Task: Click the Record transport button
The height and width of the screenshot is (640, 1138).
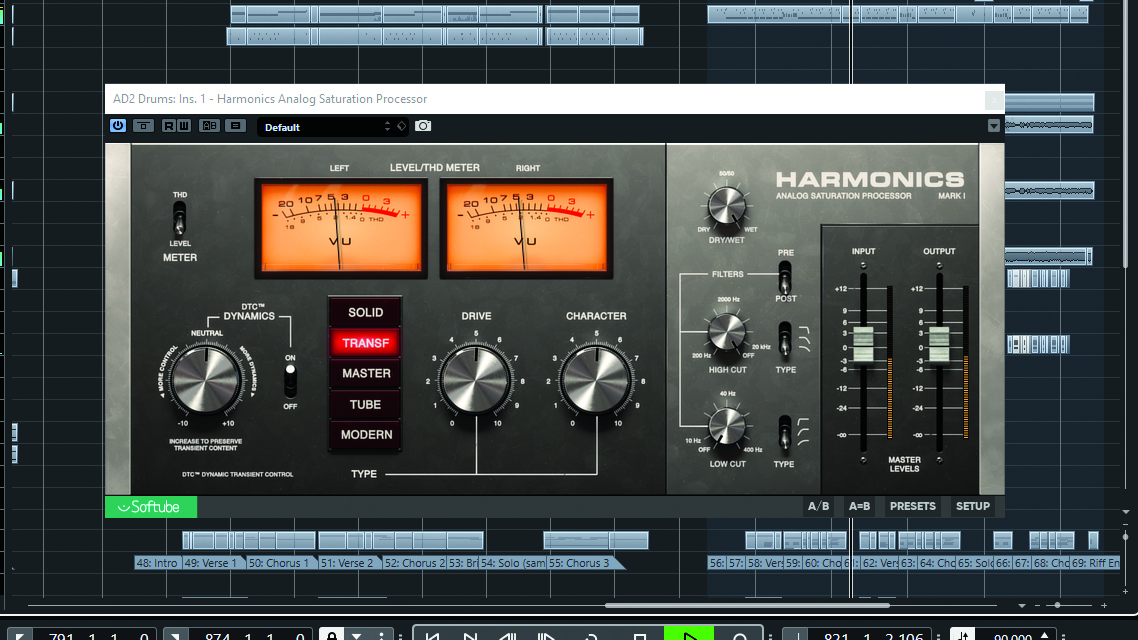Action: pyautogui.click(x=739, y=636)
